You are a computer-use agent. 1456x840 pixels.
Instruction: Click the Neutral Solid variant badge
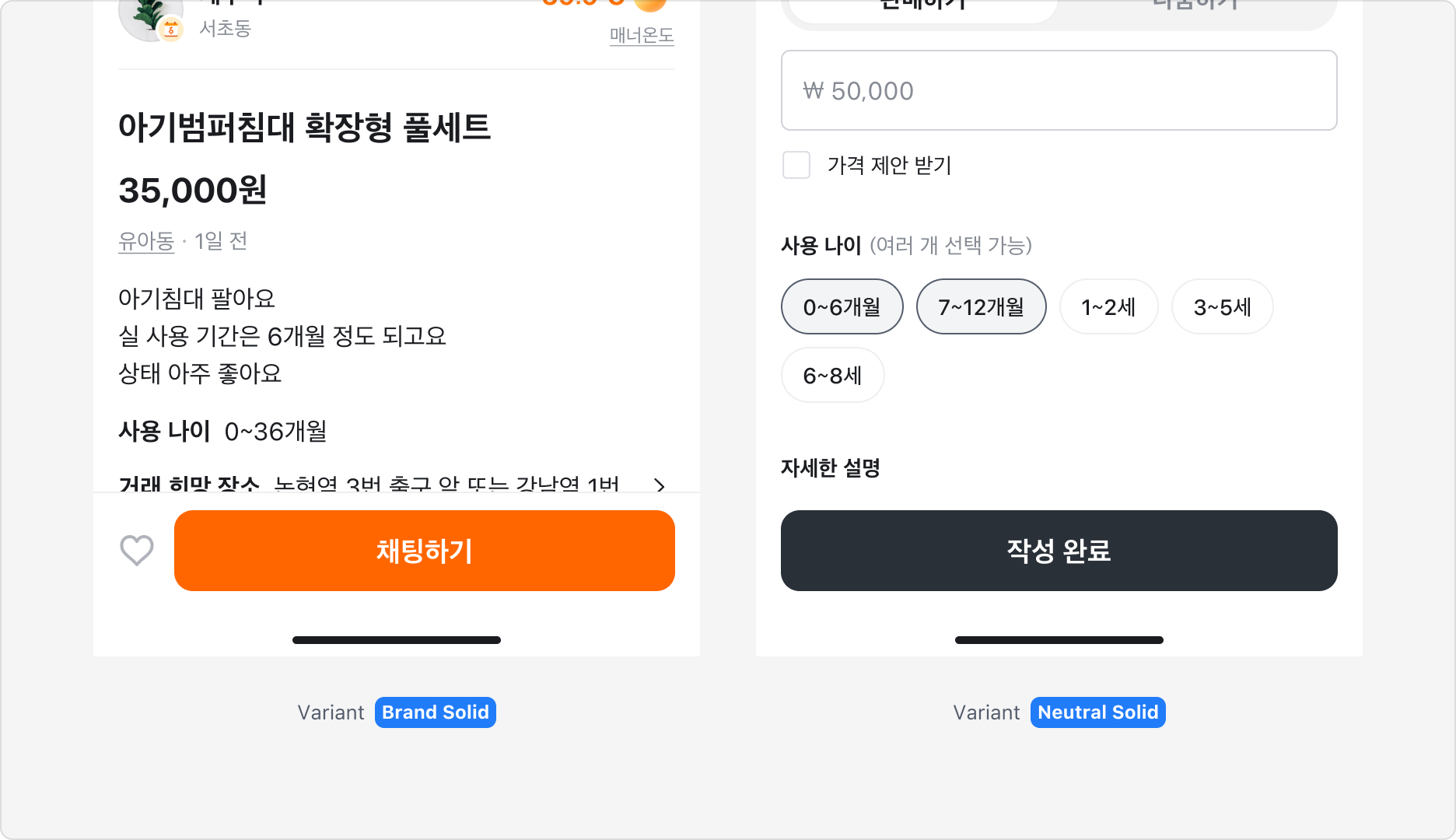1097,712
